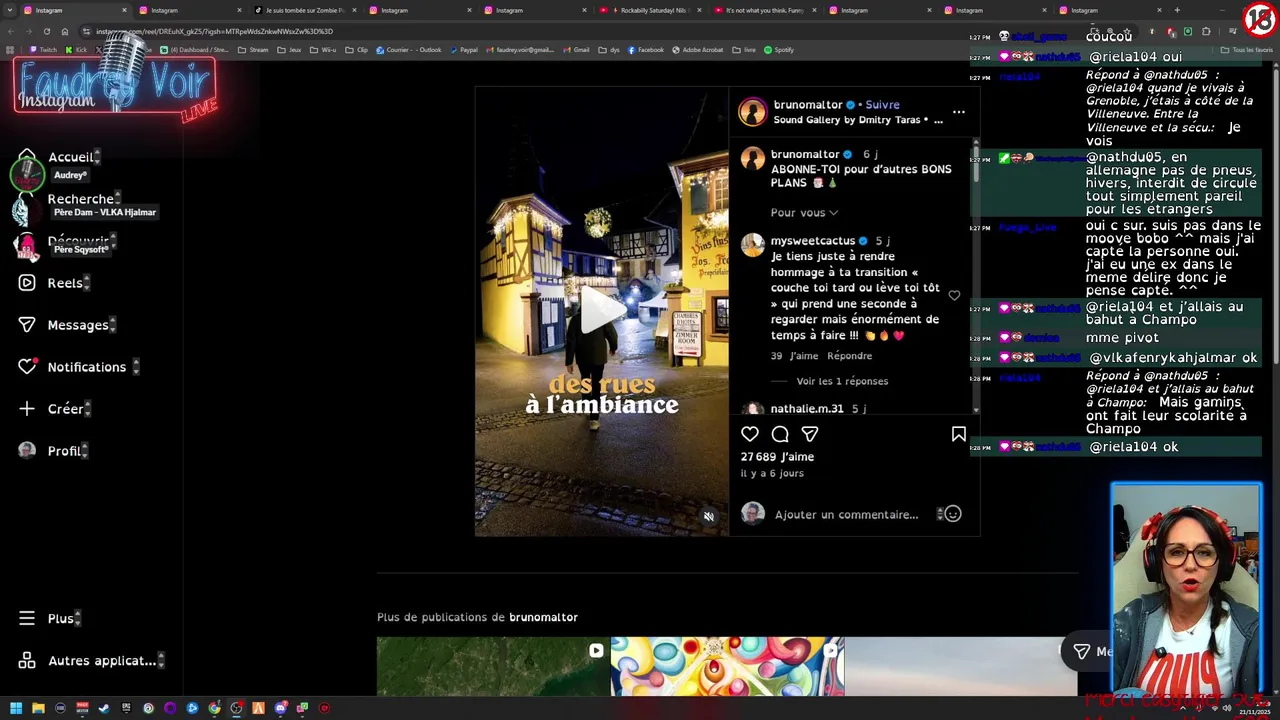Image resolution: width=1280 pixels, height=720 pixels.
Task: Click the Ajouter un commentaire field
Action: 847,514
